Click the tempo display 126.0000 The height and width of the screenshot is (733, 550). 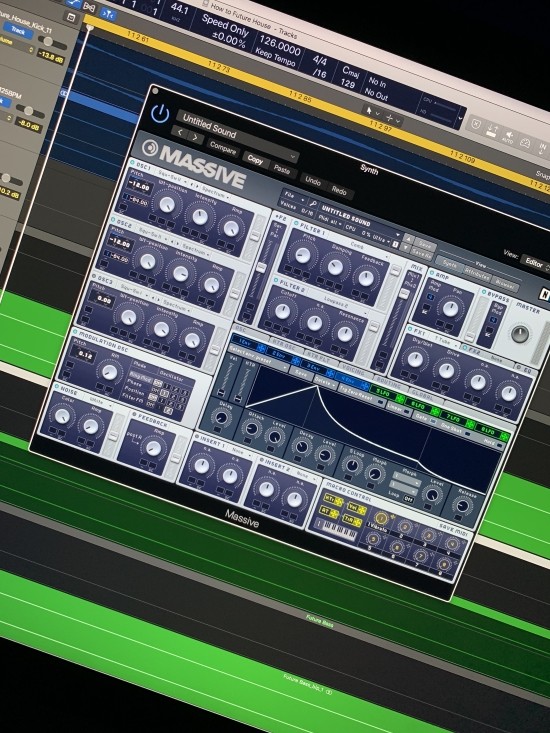point(279,46)
